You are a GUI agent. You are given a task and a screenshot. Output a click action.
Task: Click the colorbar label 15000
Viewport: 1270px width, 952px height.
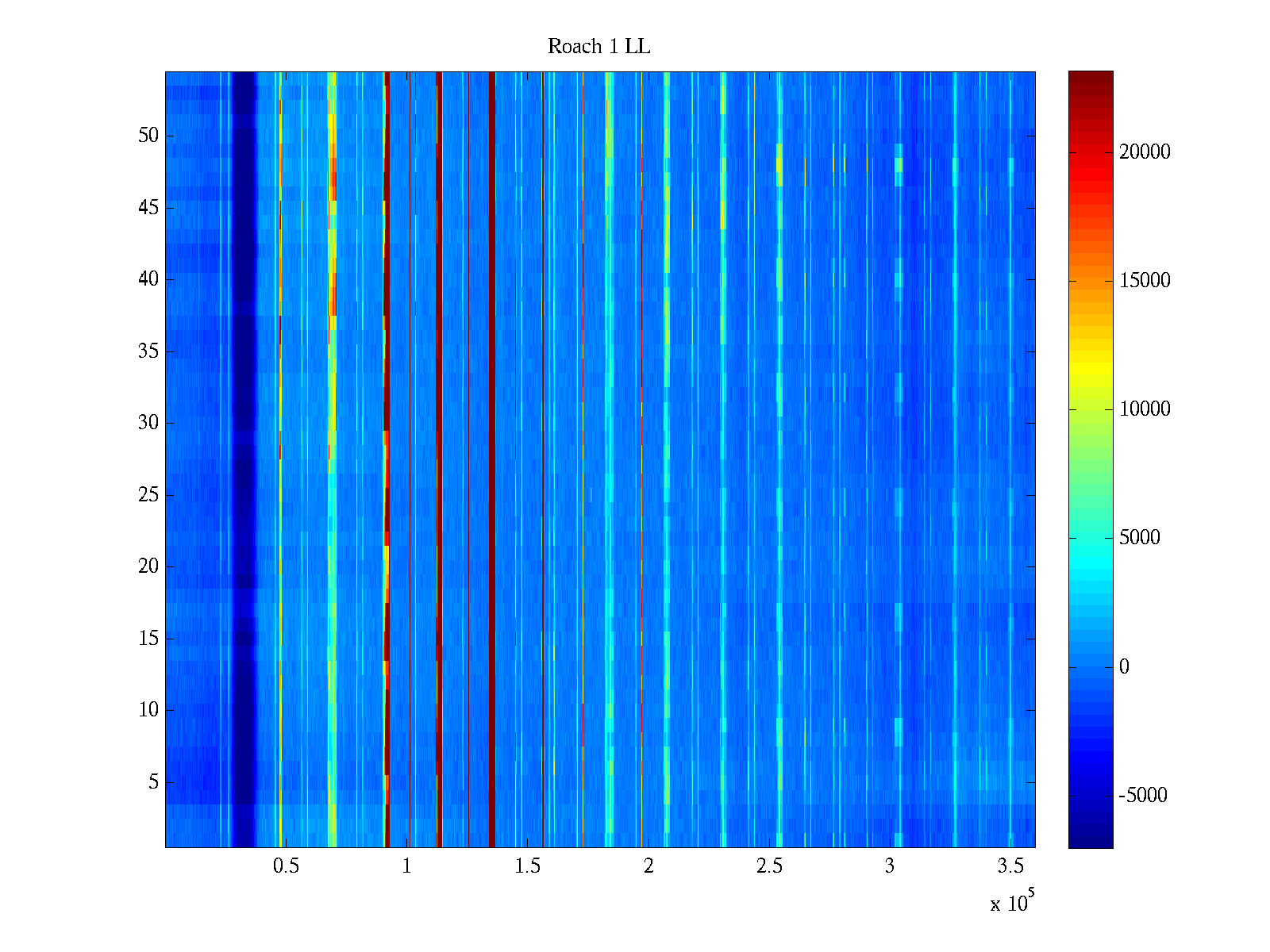point(1144,281)
